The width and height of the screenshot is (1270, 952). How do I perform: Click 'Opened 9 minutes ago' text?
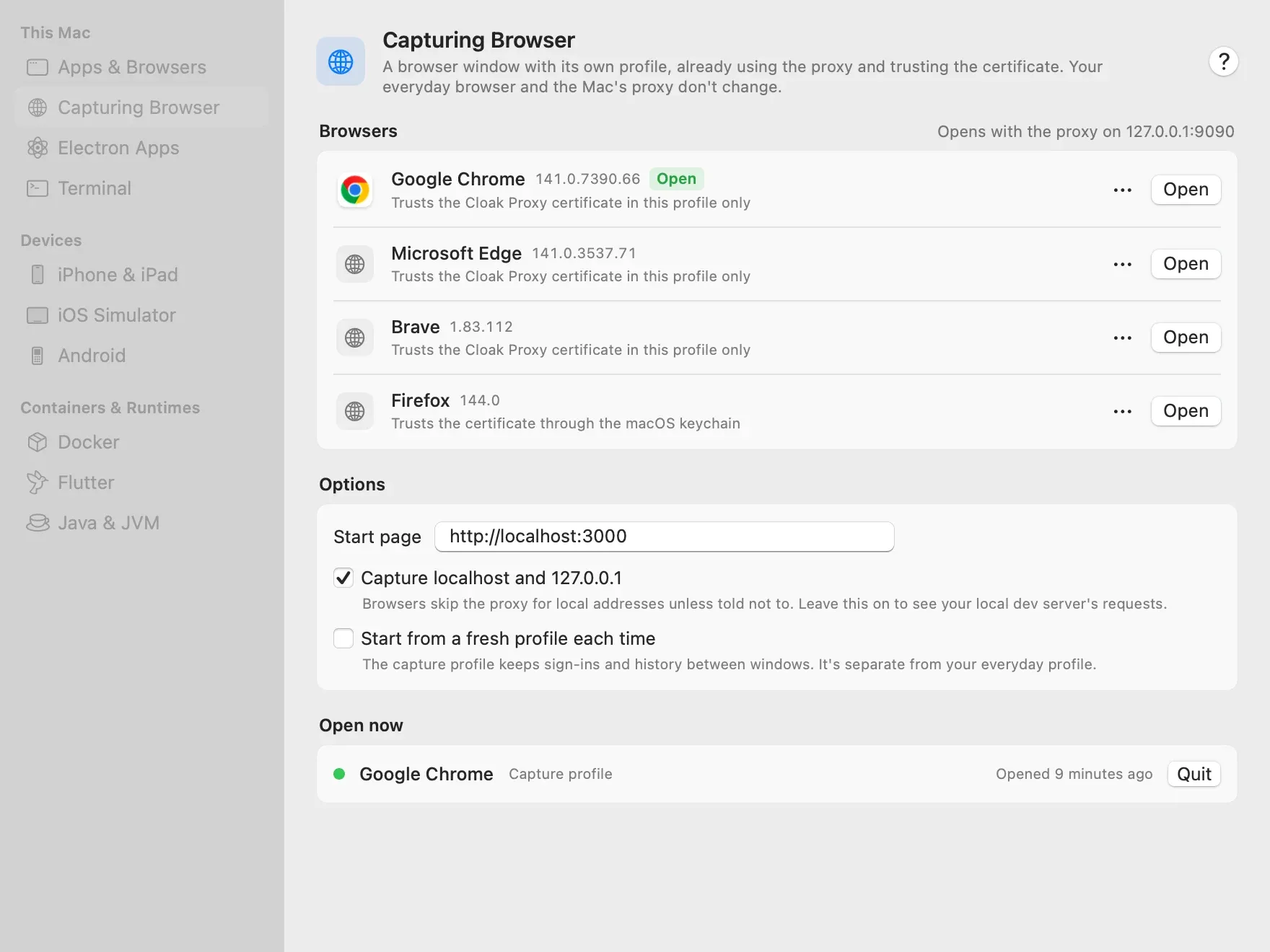tap(1074, 774)
